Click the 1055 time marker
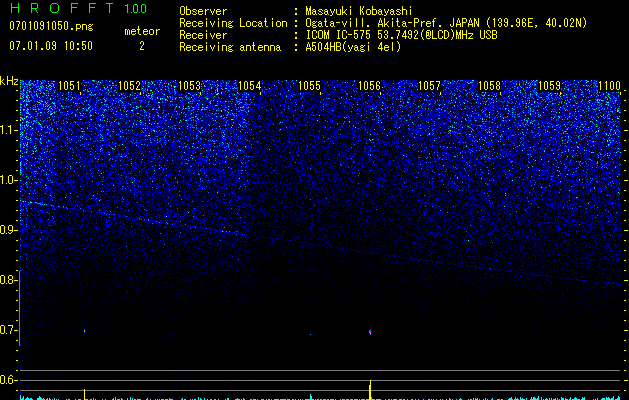 309,86
